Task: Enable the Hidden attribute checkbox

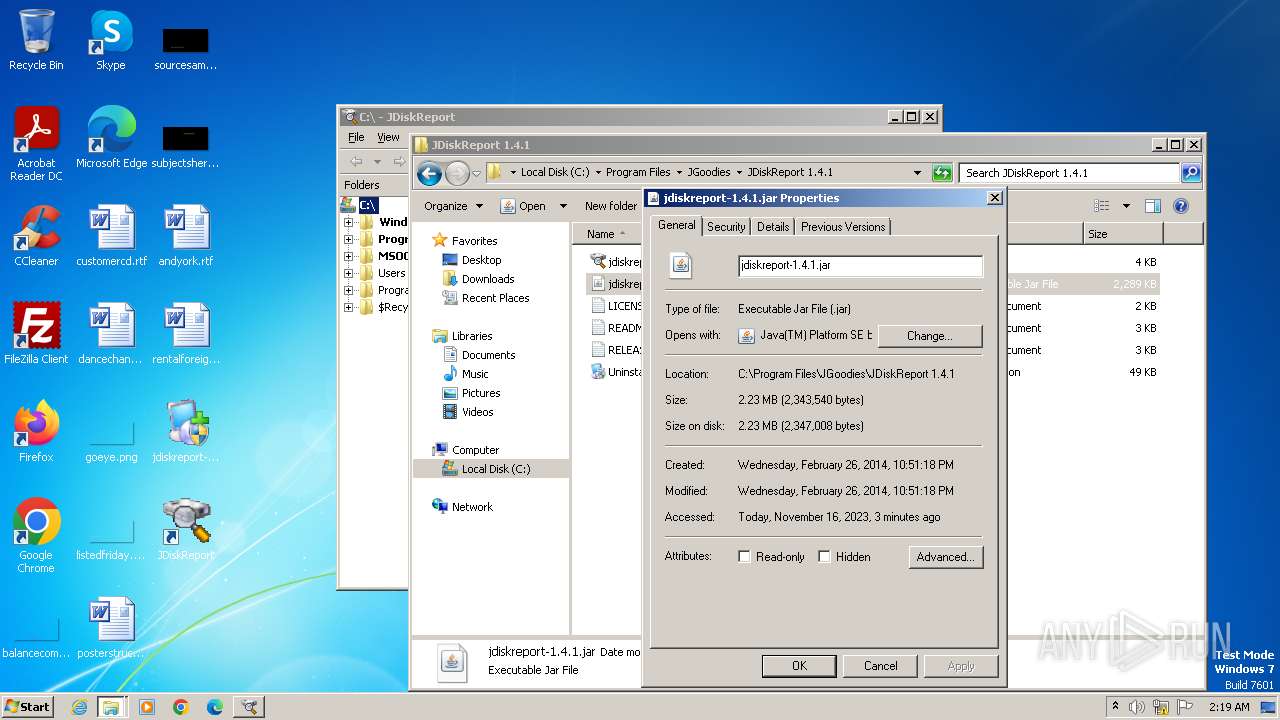Action: tap(824, 557)
